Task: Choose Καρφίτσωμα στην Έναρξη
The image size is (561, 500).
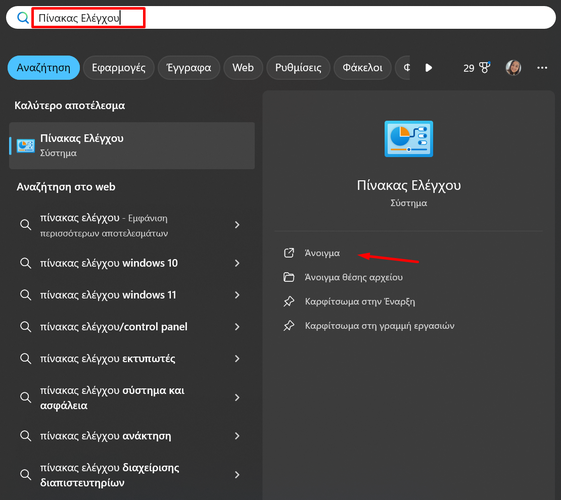Action: pyautogui.click(x=360, y=302)
